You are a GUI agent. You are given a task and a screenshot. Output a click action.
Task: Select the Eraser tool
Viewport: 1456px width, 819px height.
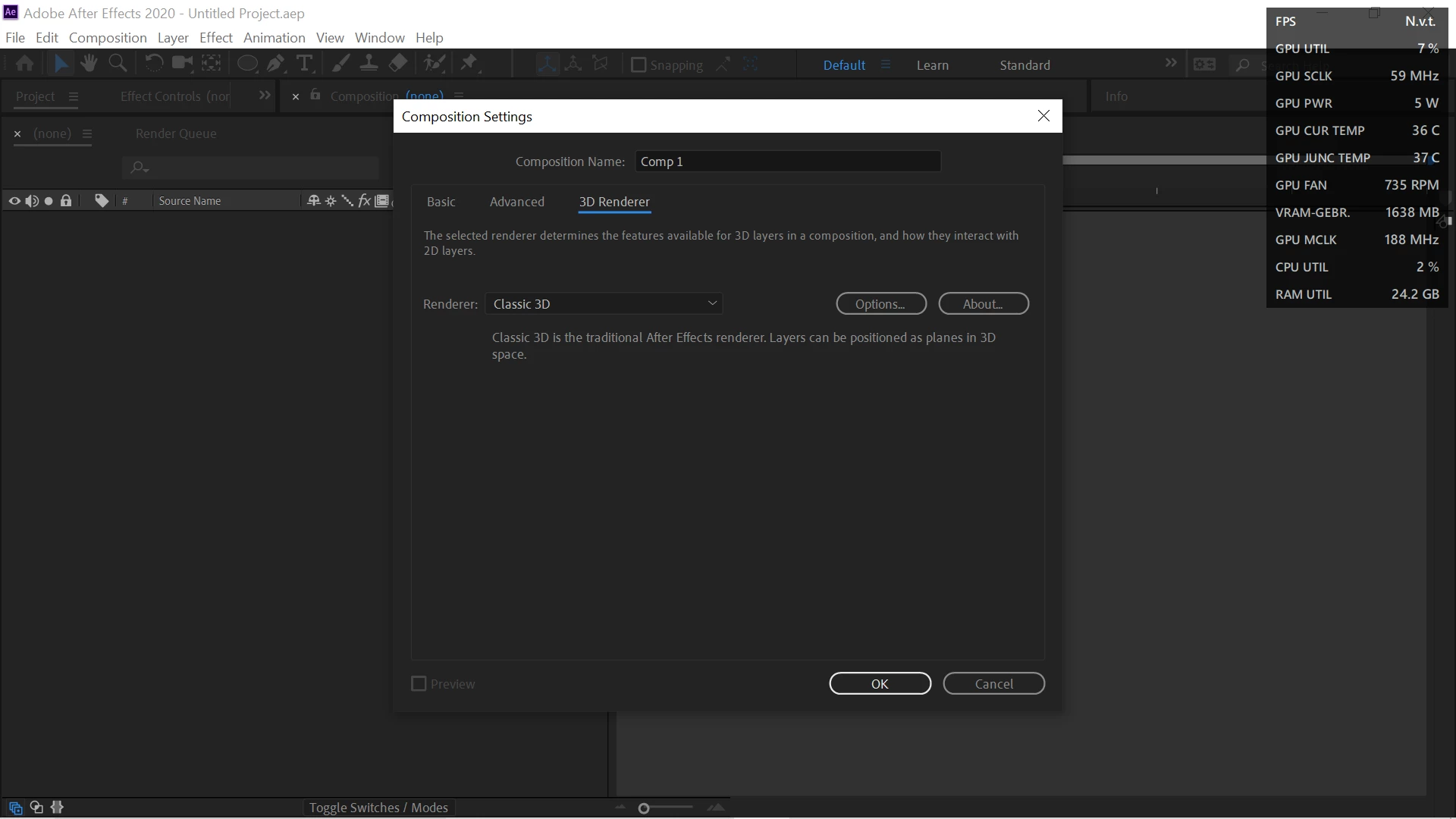pyautogui.click(x=398, y=64)
